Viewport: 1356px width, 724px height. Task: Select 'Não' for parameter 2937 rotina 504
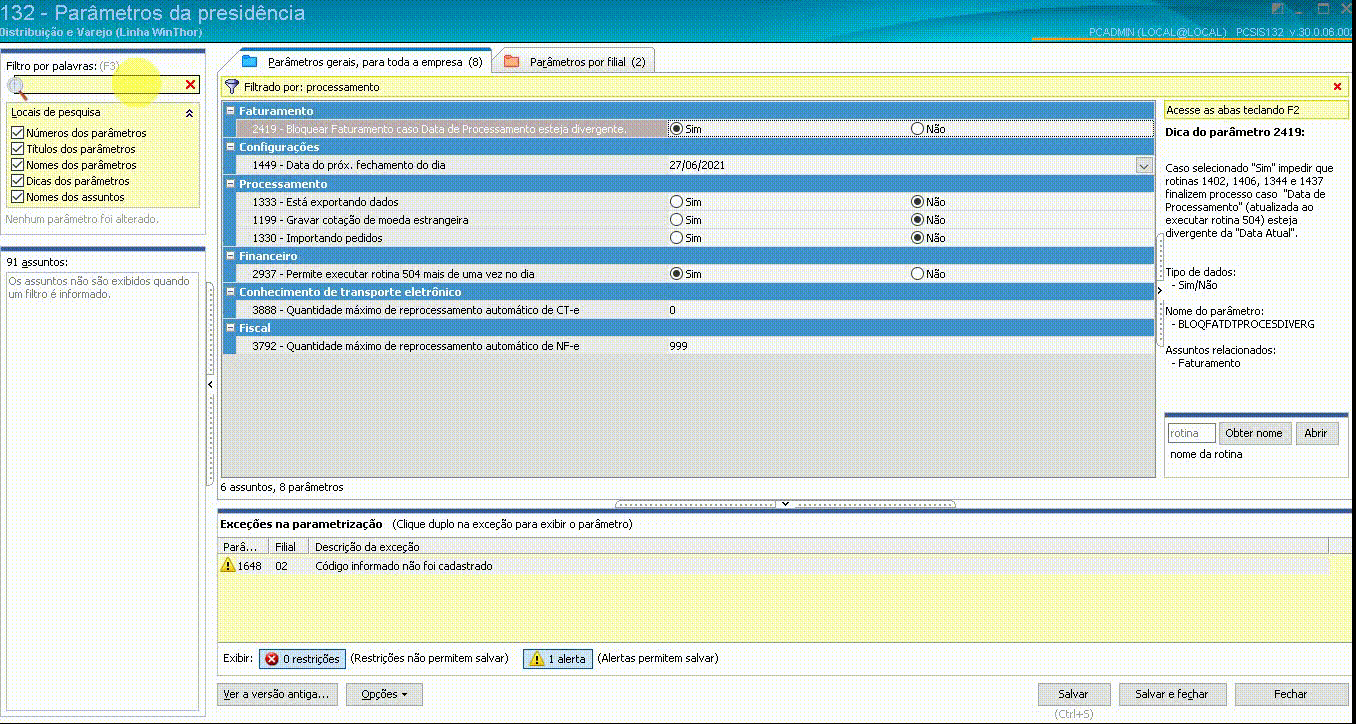point(917,274)
